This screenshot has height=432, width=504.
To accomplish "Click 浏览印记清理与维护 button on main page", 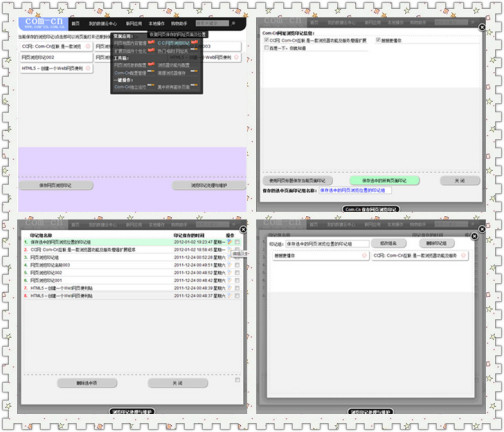I will 209,185.
